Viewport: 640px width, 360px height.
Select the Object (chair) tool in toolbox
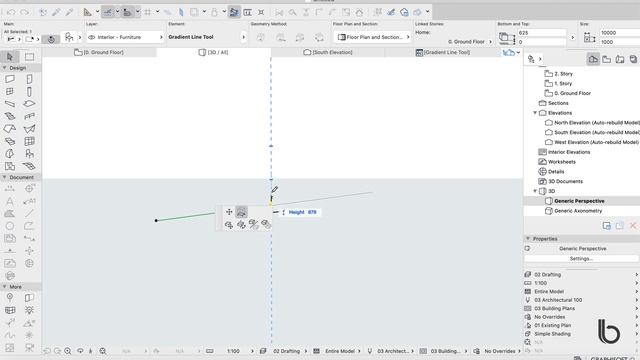(29, 153)
